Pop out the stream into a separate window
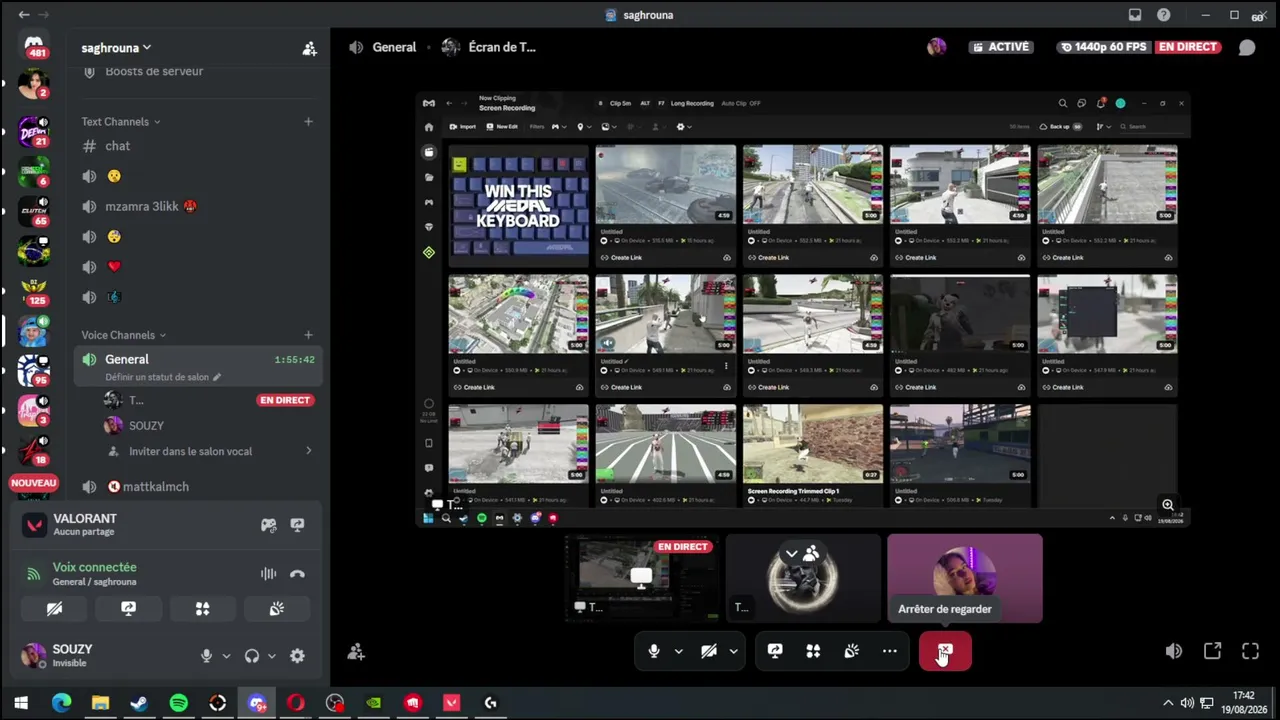 pos(1212,651)
